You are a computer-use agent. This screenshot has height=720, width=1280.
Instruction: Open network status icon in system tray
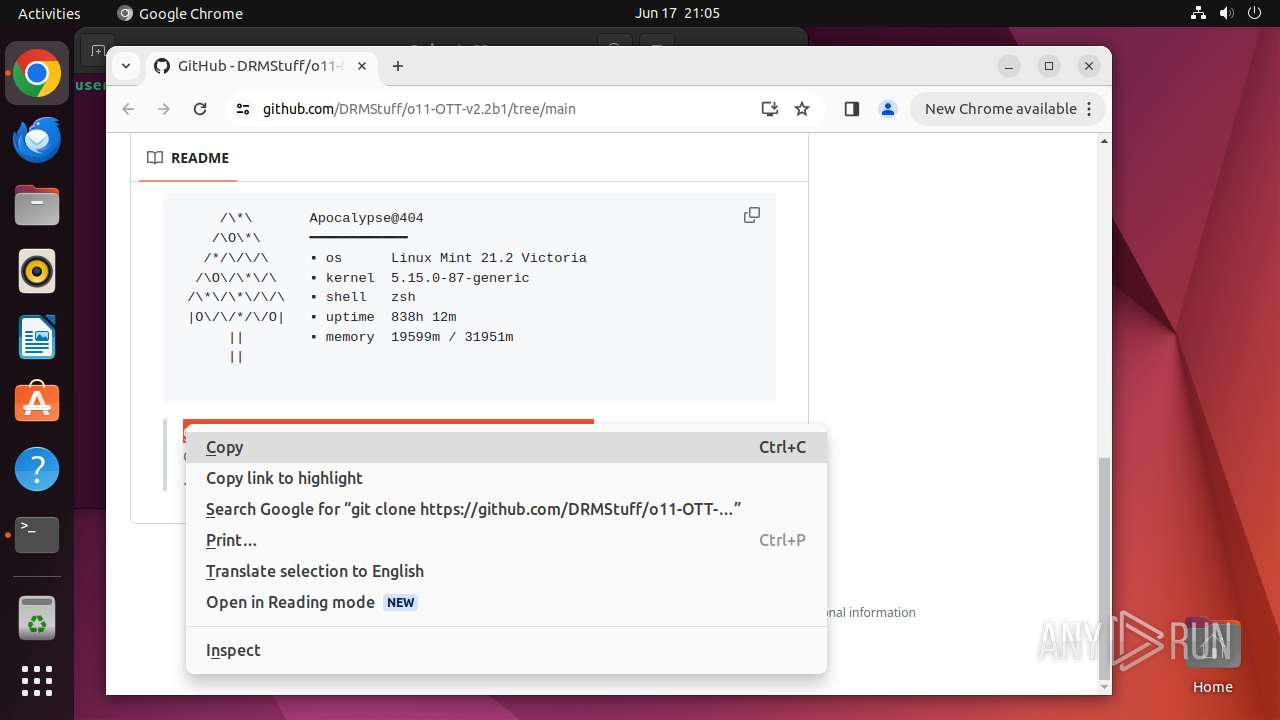click(1199, 13)
